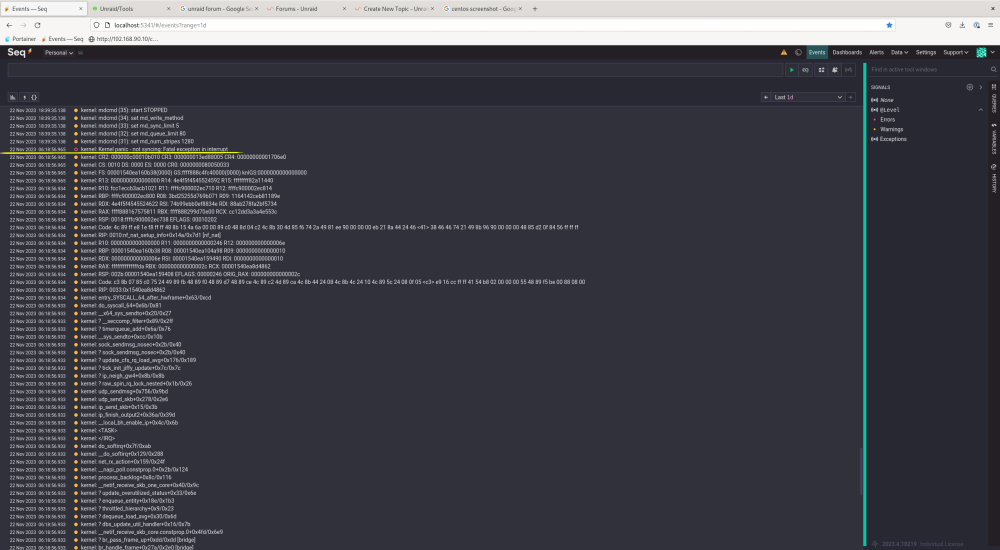
Task: Toggle the None signal
Action: (883, 100)
